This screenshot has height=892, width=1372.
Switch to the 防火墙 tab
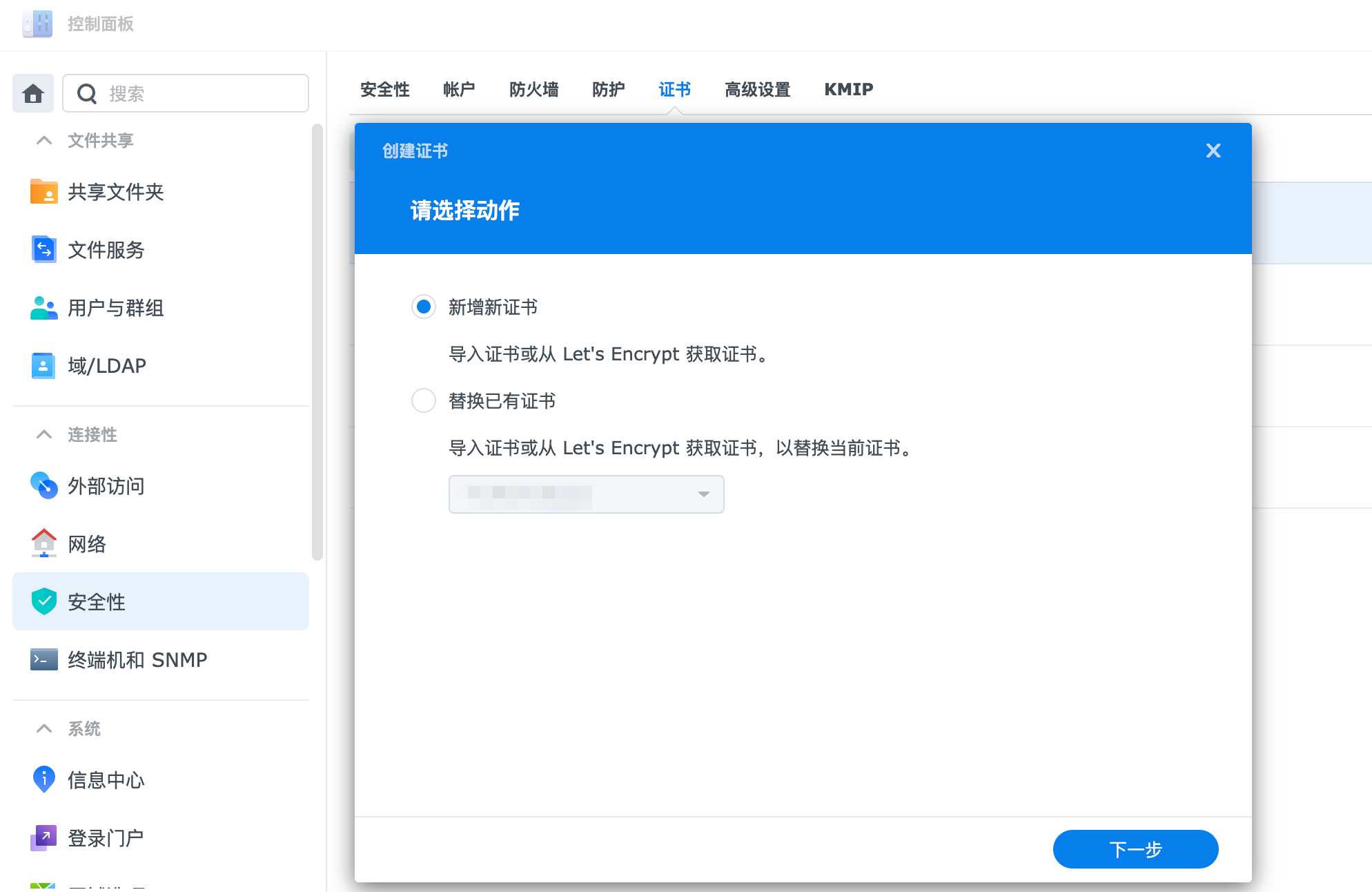[x=533, y=90]
